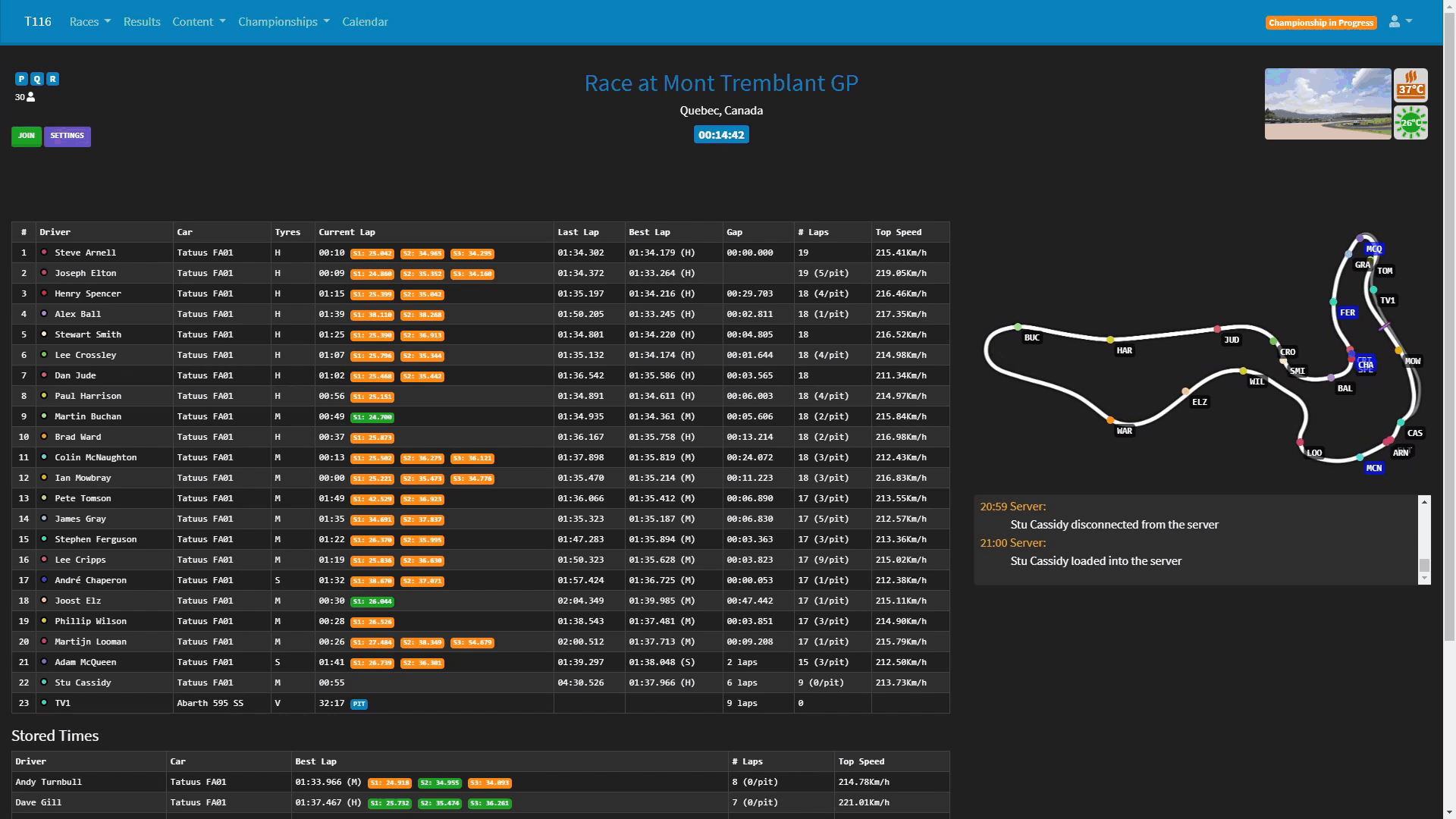1456x819 pixels.
Task: Expand the Championships dropdown menu
Action: pos(283,21)
